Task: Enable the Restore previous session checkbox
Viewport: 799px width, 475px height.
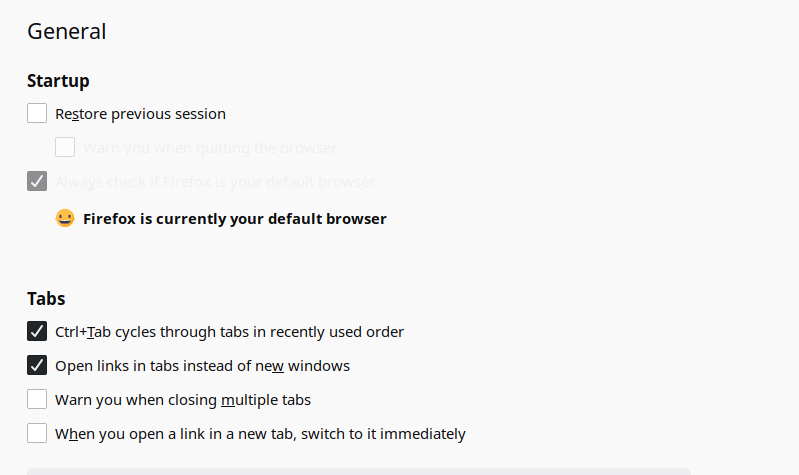Action: 37,113
